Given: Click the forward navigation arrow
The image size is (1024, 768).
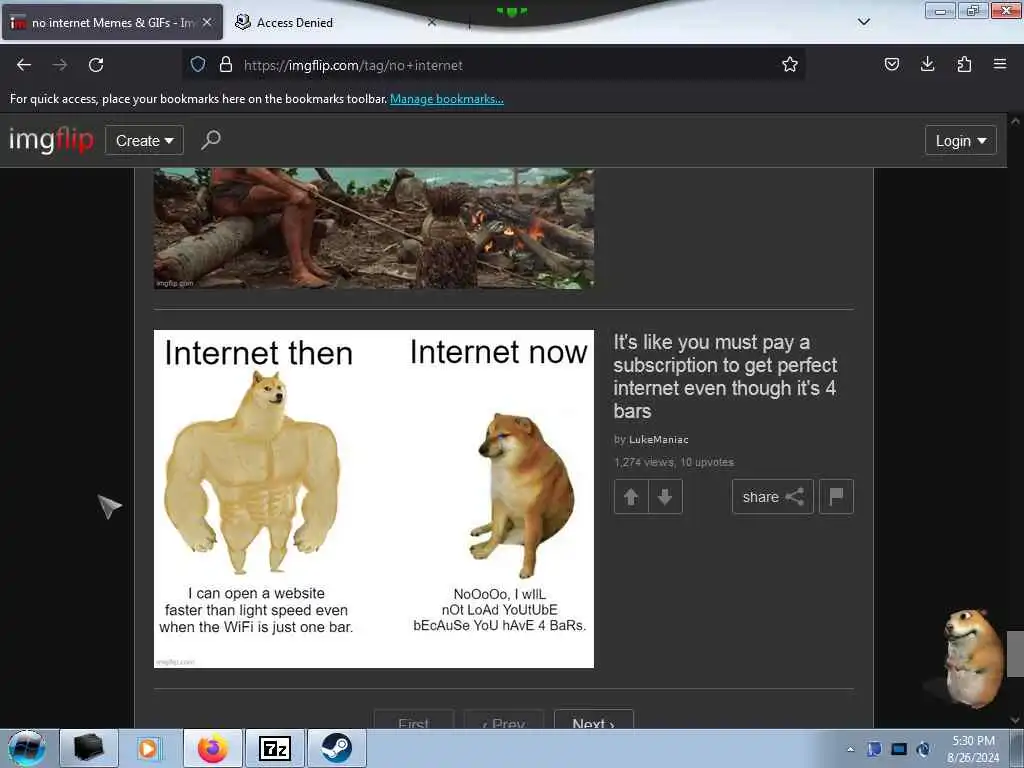Looking at the screenshot, I should pyautogui.click(x=60, y=65).
